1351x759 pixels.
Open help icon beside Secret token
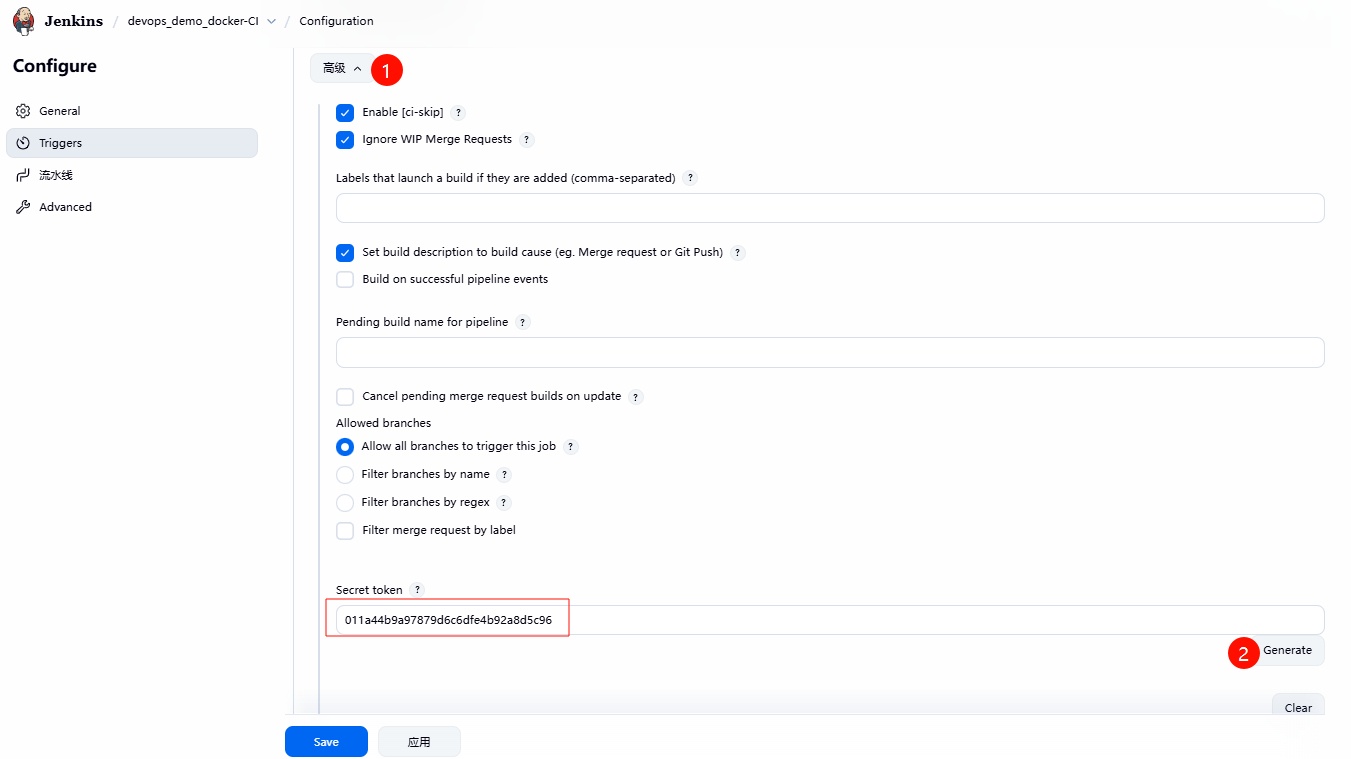coord(418,590)
